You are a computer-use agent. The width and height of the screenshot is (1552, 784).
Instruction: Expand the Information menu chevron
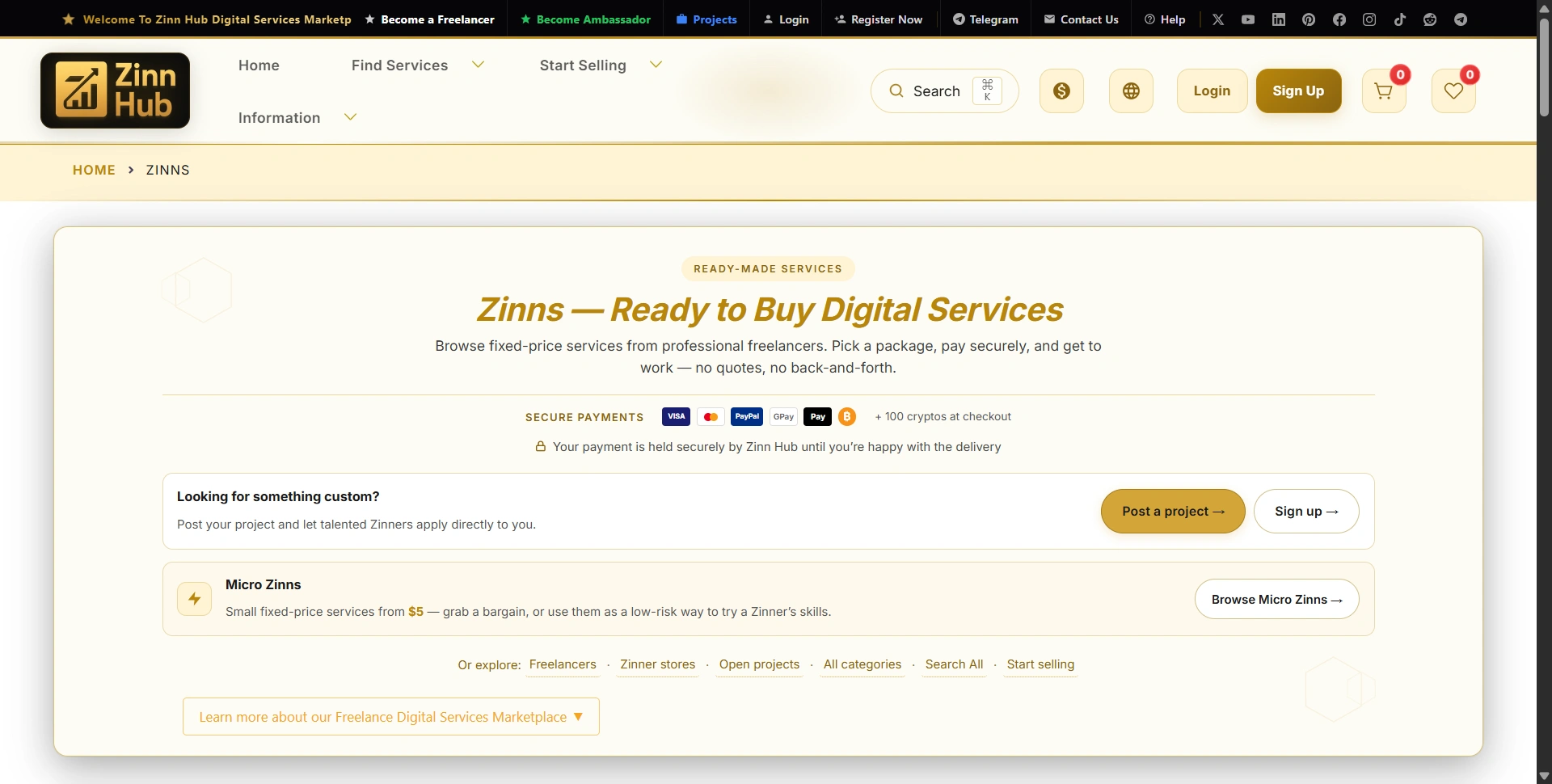point(350,117)
